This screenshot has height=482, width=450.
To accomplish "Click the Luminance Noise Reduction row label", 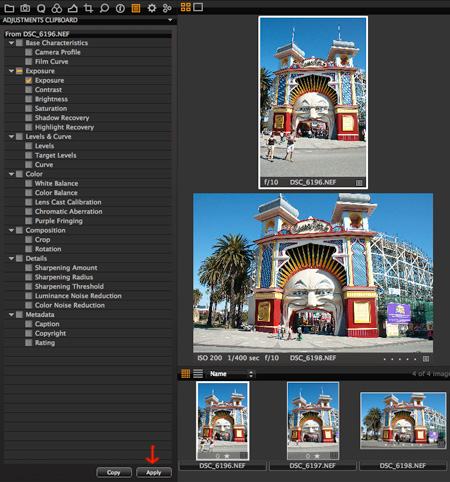I will (x=78, y=296).
